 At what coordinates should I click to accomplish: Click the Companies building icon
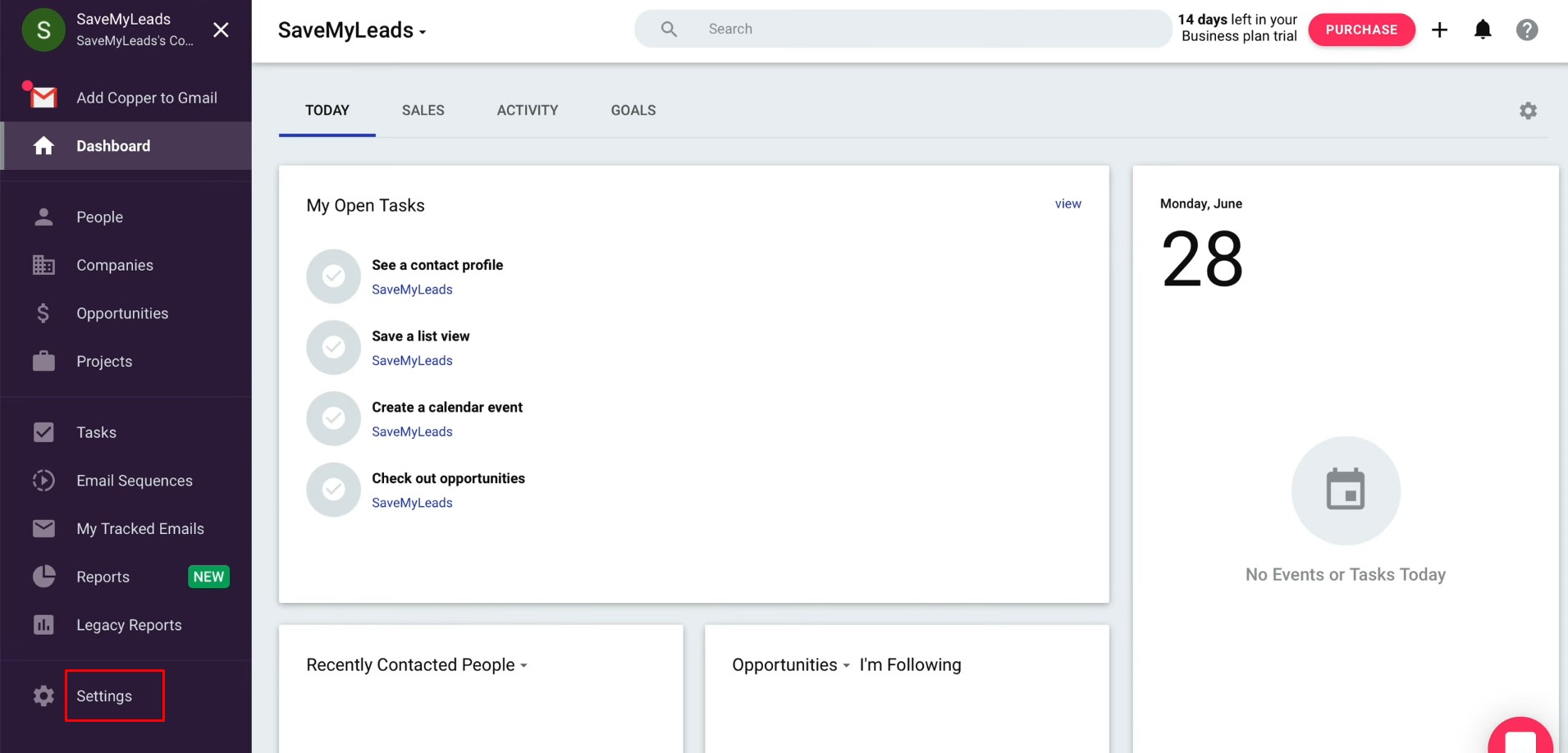[x=43, y=265]
